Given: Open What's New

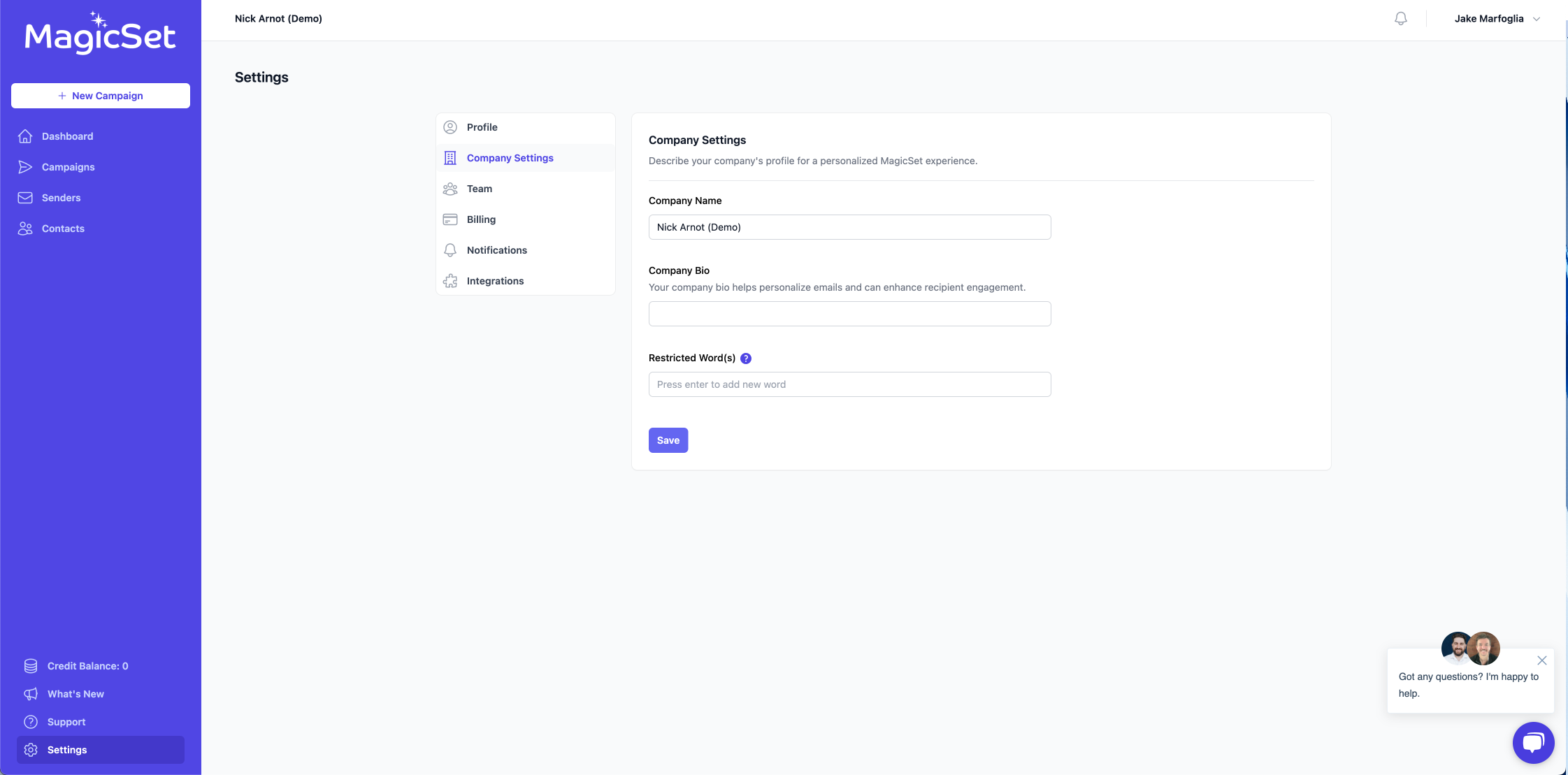Looking at the screenshot, I should click(101, 694).
